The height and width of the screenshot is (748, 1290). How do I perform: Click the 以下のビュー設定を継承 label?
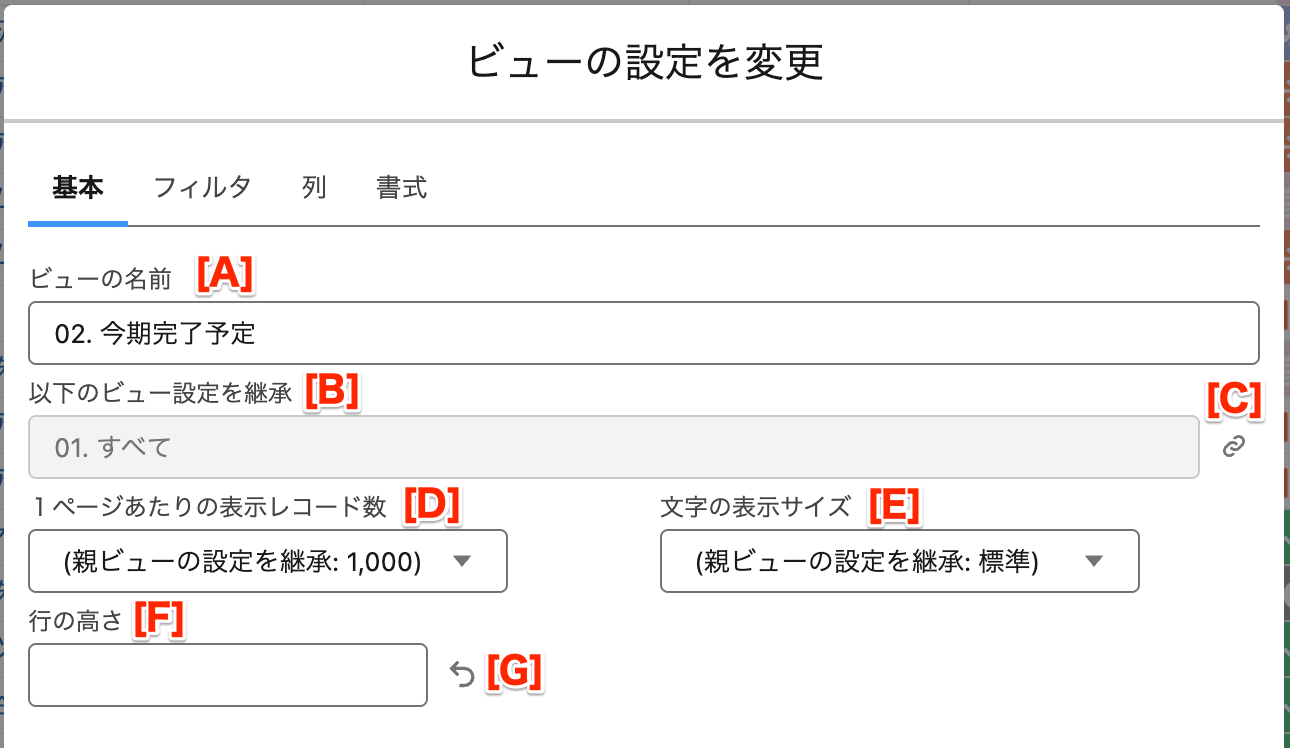[161, 394]
